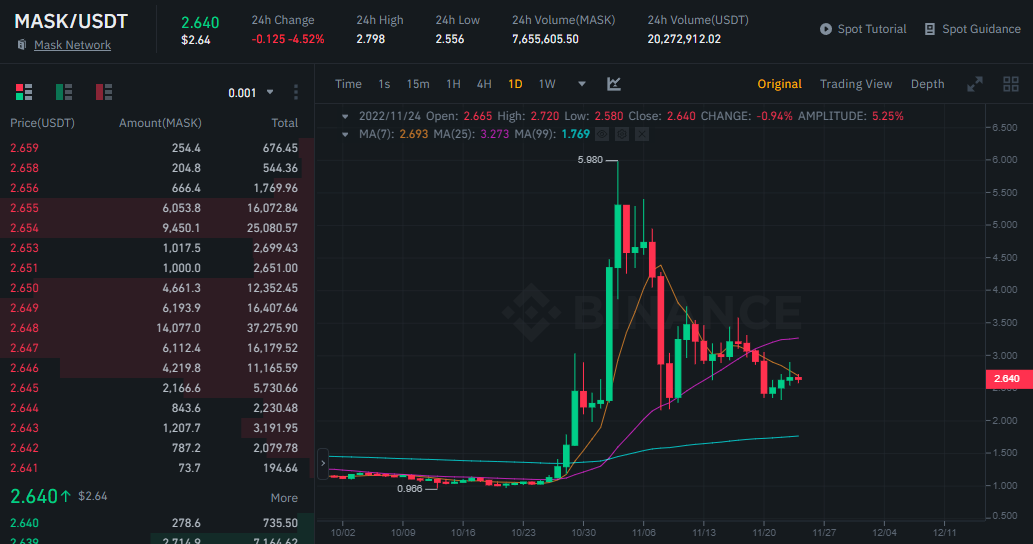Select the 2.659 ask price row
This screenshot has width=1033, height=544.
click(157, 148)
